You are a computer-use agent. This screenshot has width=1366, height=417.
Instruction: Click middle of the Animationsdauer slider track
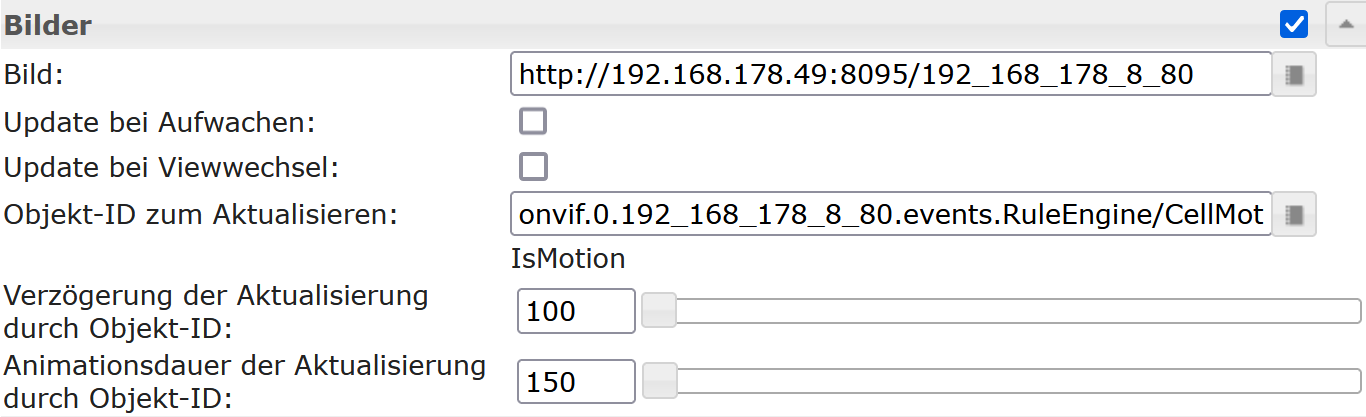click(x=1002, y=381)
